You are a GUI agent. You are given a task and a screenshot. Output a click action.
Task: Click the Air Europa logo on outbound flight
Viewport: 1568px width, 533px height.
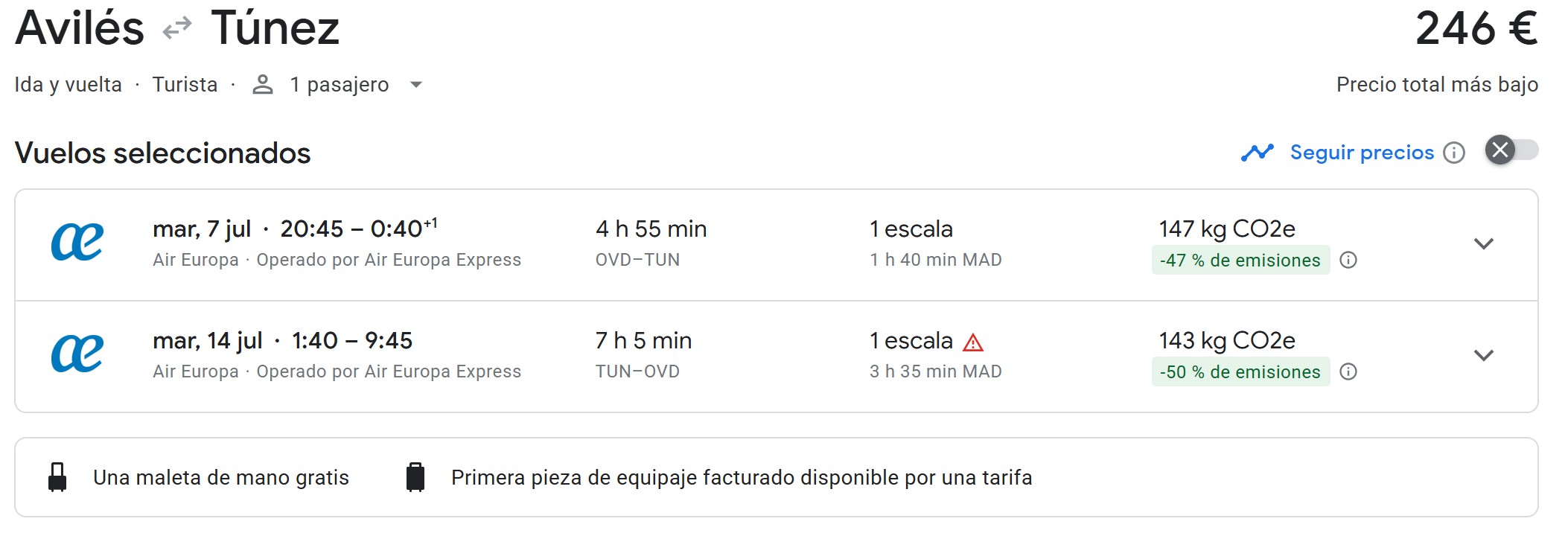[77, 243]
